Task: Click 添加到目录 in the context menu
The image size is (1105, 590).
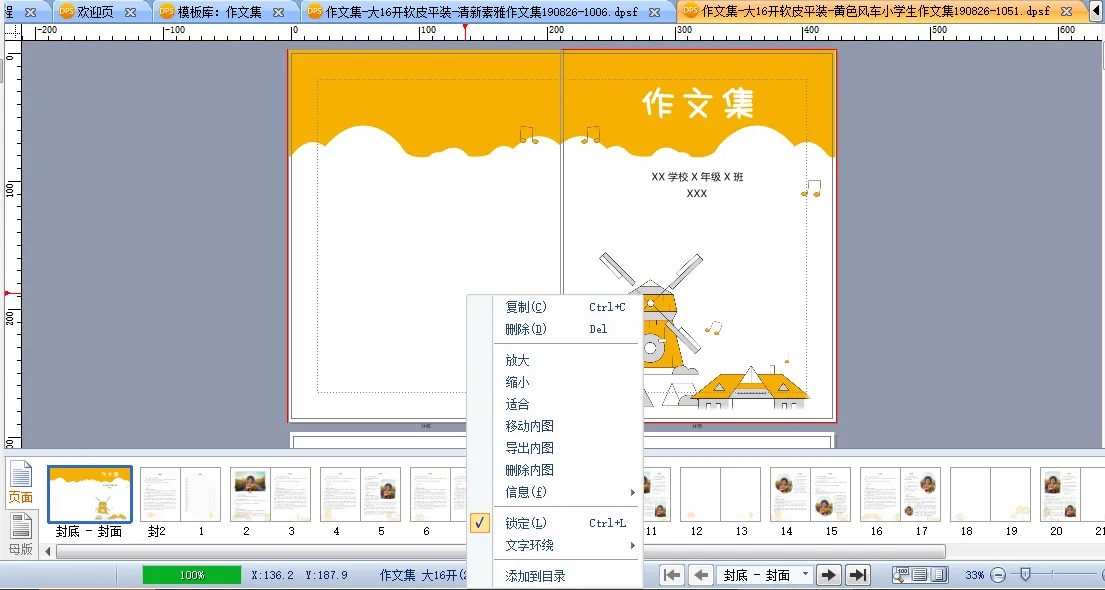Action: (535, 576)
